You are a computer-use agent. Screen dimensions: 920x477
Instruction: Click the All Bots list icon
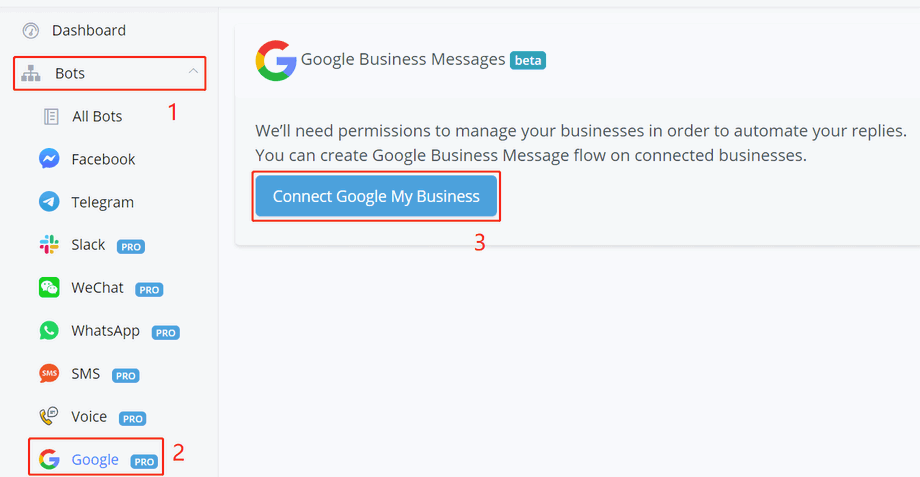point(51,117)
